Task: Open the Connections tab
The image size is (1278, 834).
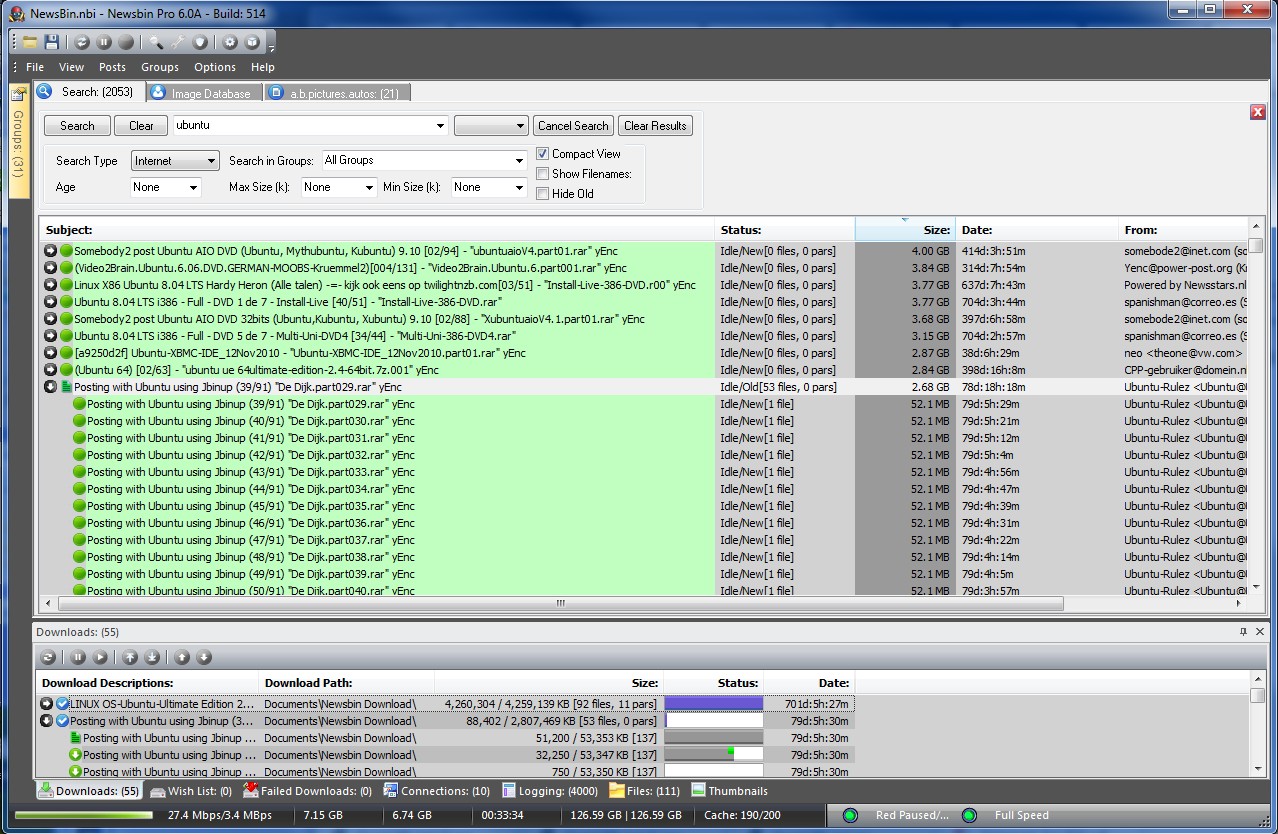Action: coord(436,791)
